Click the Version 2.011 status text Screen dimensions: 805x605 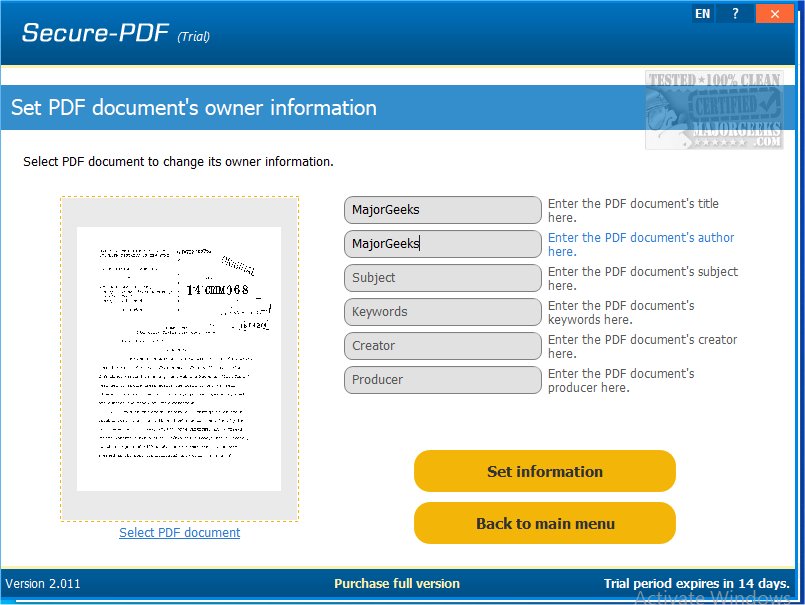43,583
